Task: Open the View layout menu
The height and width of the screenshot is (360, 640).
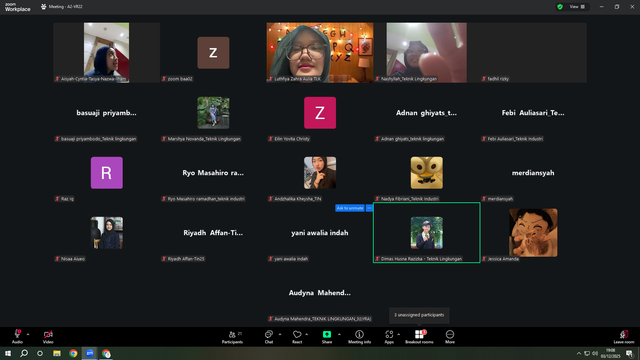Action: coord(577,7)
